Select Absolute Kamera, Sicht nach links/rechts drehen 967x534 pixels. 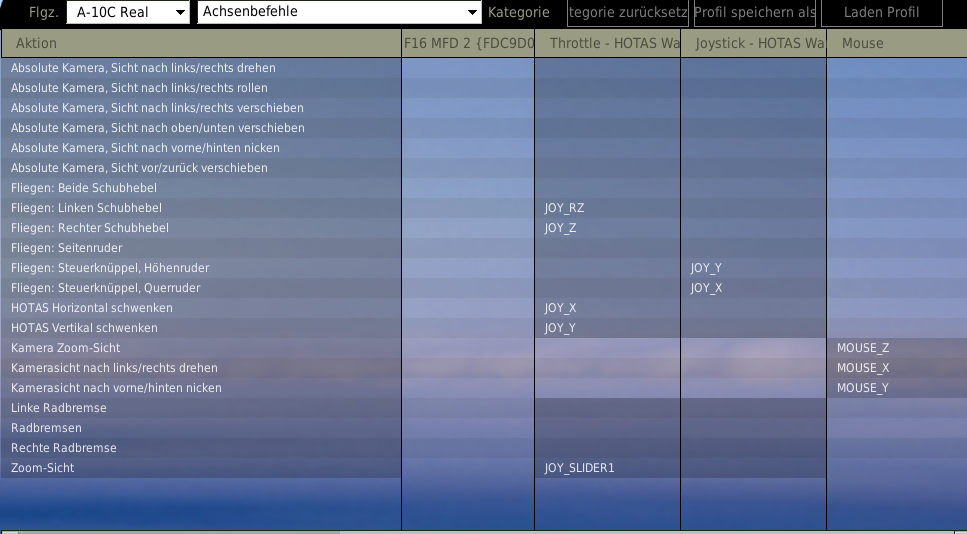point(201,68)
